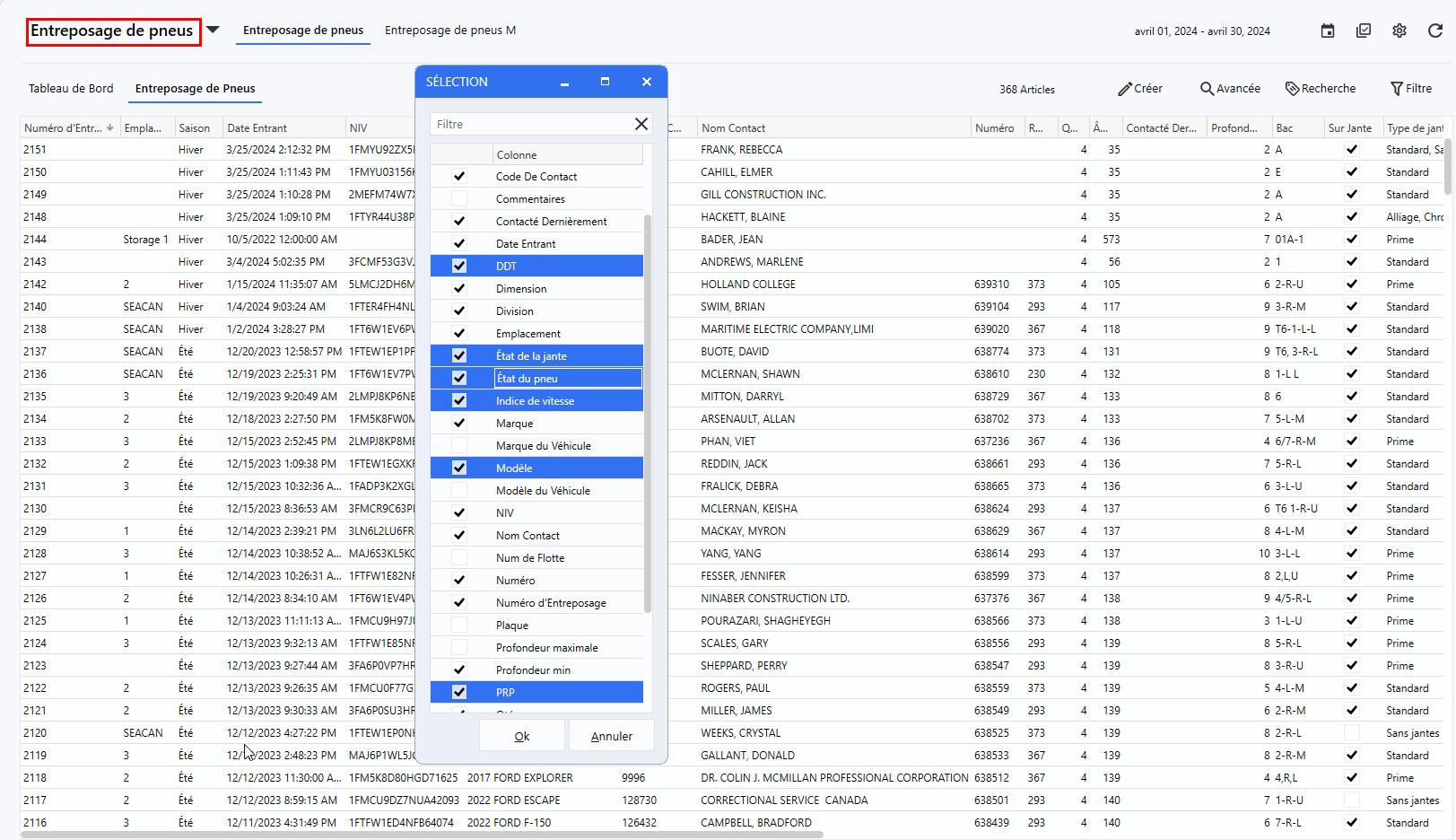
Task: Open the calendar date picker icon
Action: 1328,31
